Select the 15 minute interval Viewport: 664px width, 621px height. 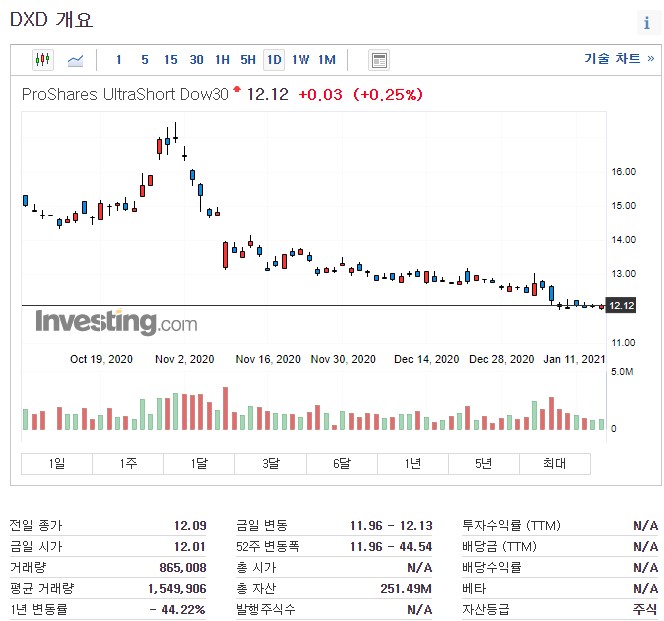point(171,60)
